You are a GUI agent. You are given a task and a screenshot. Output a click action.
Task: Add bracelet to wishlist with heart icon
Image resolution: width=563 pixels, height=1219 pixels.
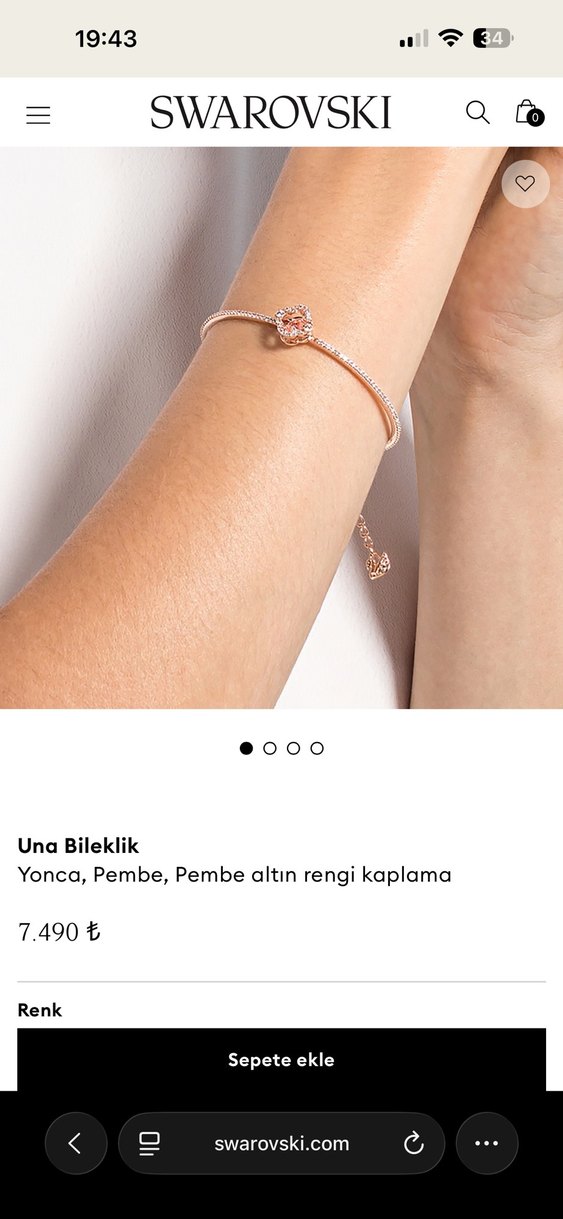(x=525, y=184)
